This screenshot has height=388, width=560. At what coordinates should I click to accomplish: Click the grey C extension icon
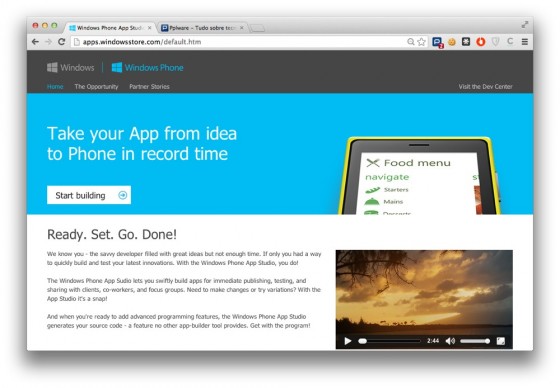510,41
